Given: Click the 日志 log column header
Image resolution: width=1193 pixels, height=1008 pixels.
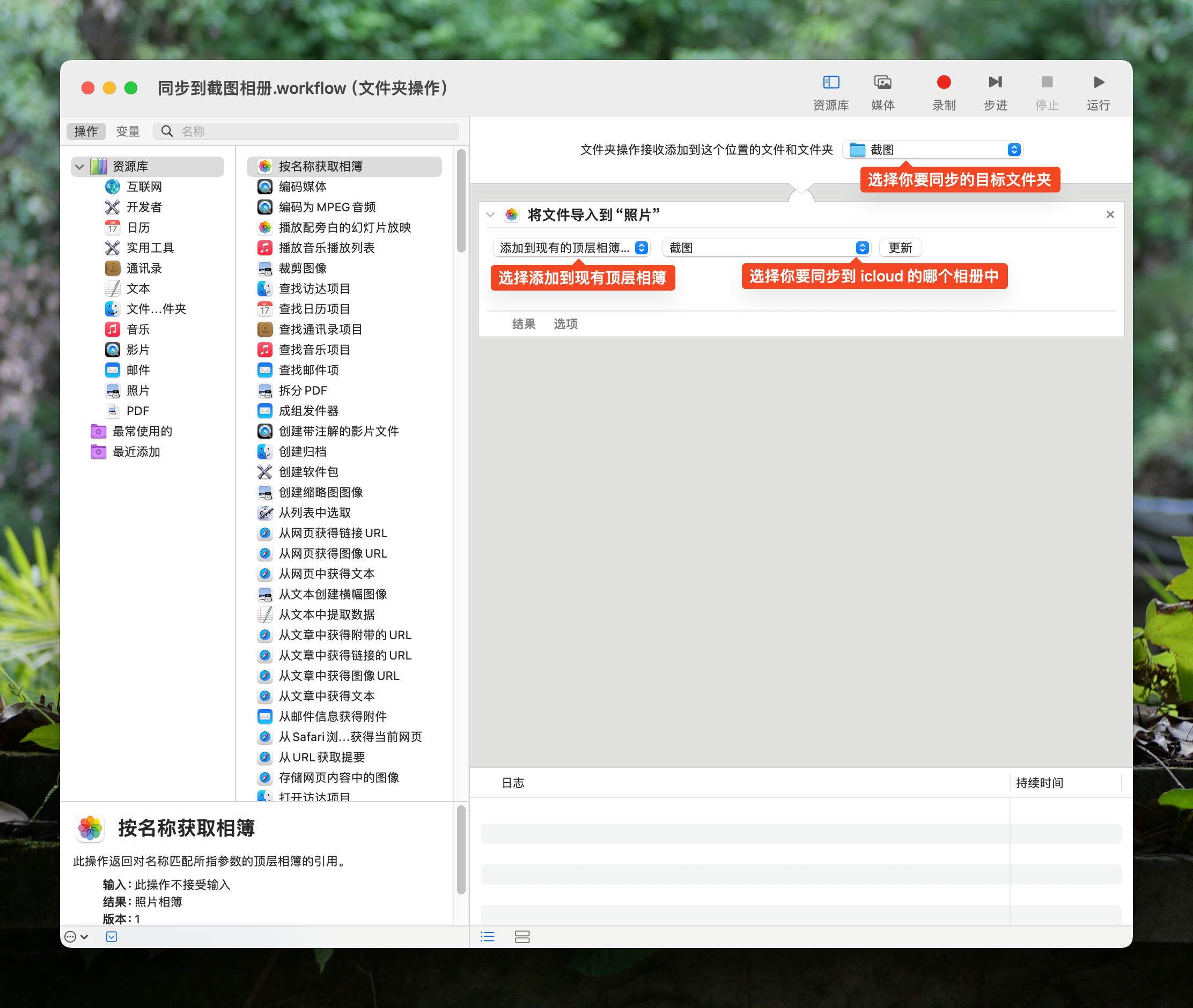Looking at the screenshot, I should (x=513, y=783).
